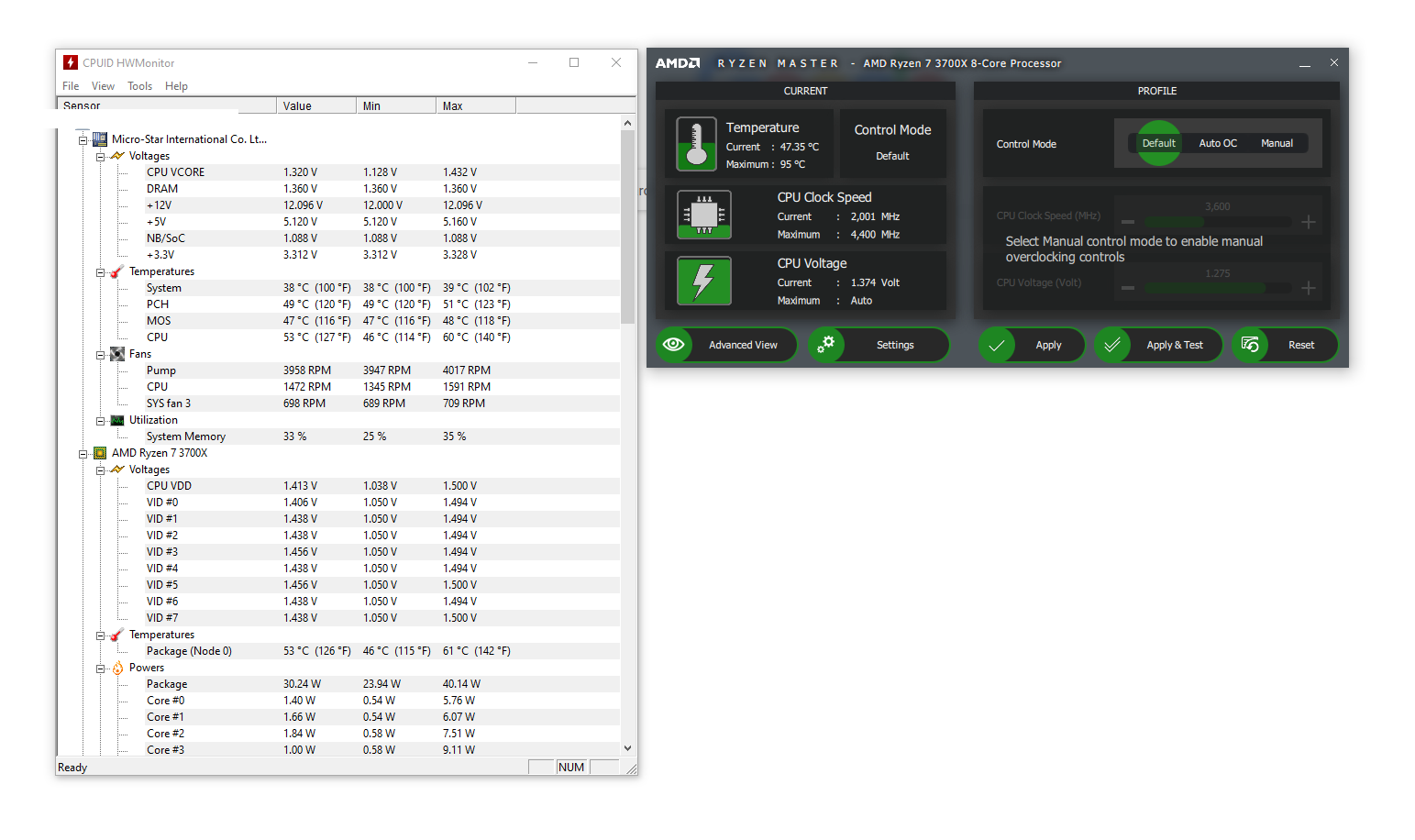Click the thermometer icon beside motherboard Temperatures

coord(117,271)
